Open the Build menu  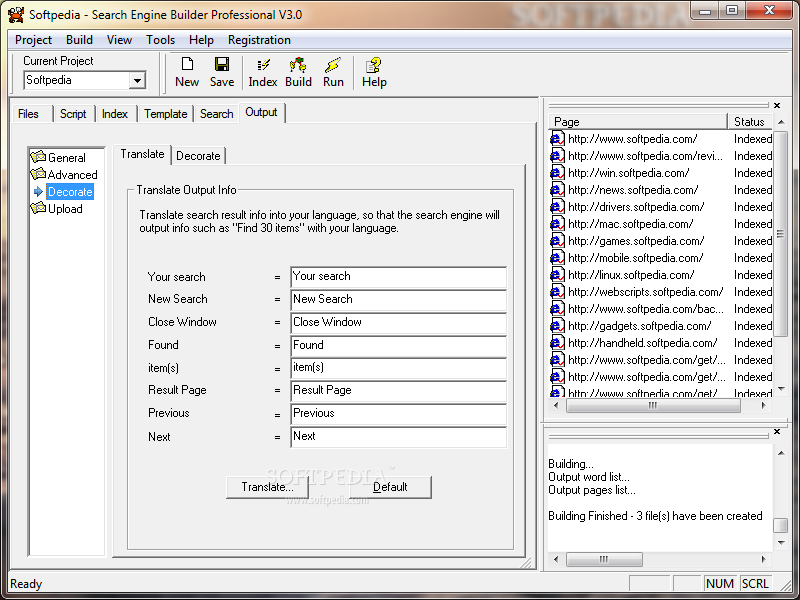tap(79, 40)
